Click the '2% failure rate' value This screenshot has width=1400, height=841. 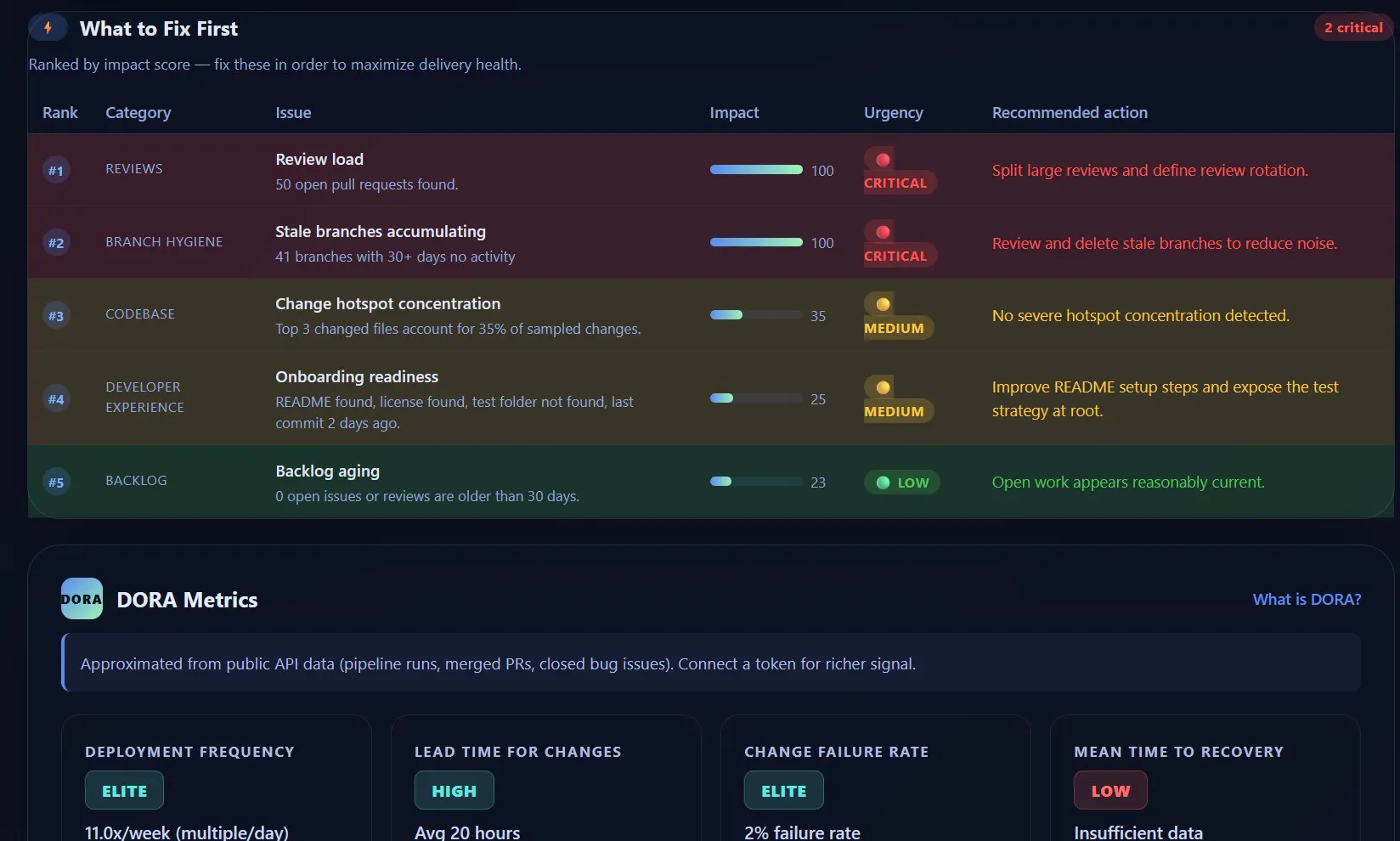click(x=803, y=832)
